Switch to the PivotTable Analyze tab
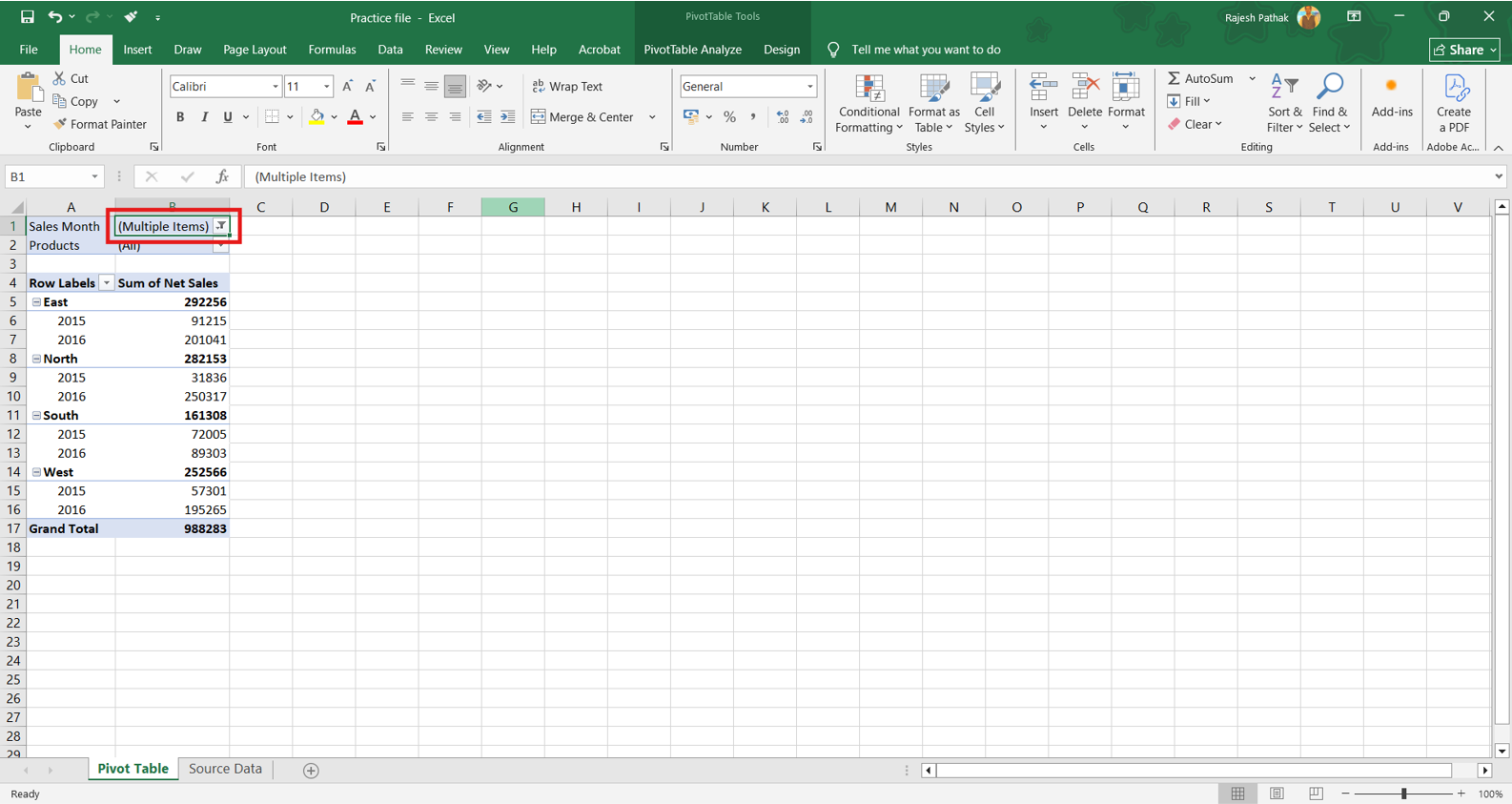The height and width of the screenshot is (804, 1512). point(692,50)
